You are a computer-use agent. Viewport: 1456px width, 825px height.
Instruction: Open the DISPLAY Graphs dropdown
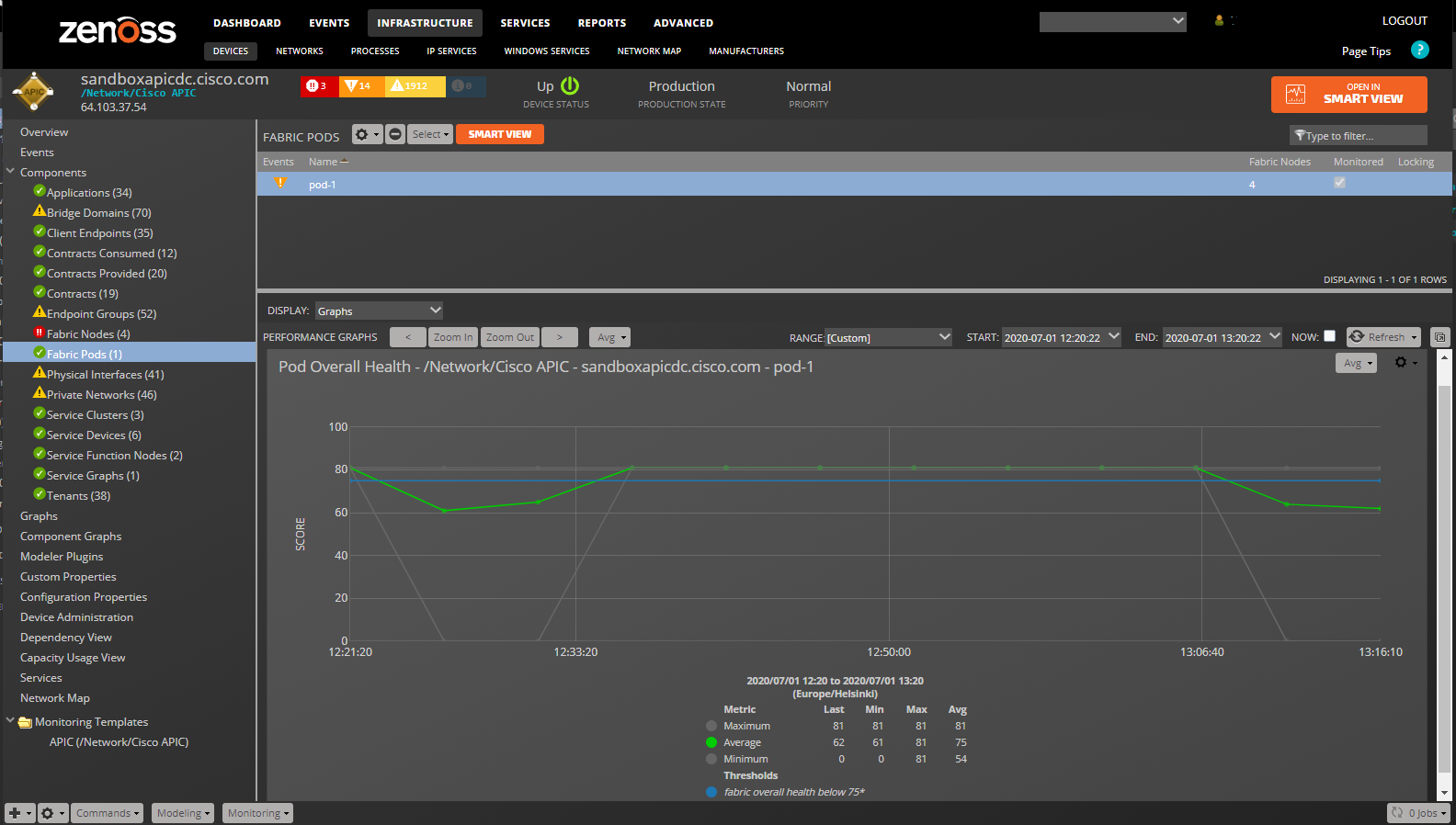[379, 311]
